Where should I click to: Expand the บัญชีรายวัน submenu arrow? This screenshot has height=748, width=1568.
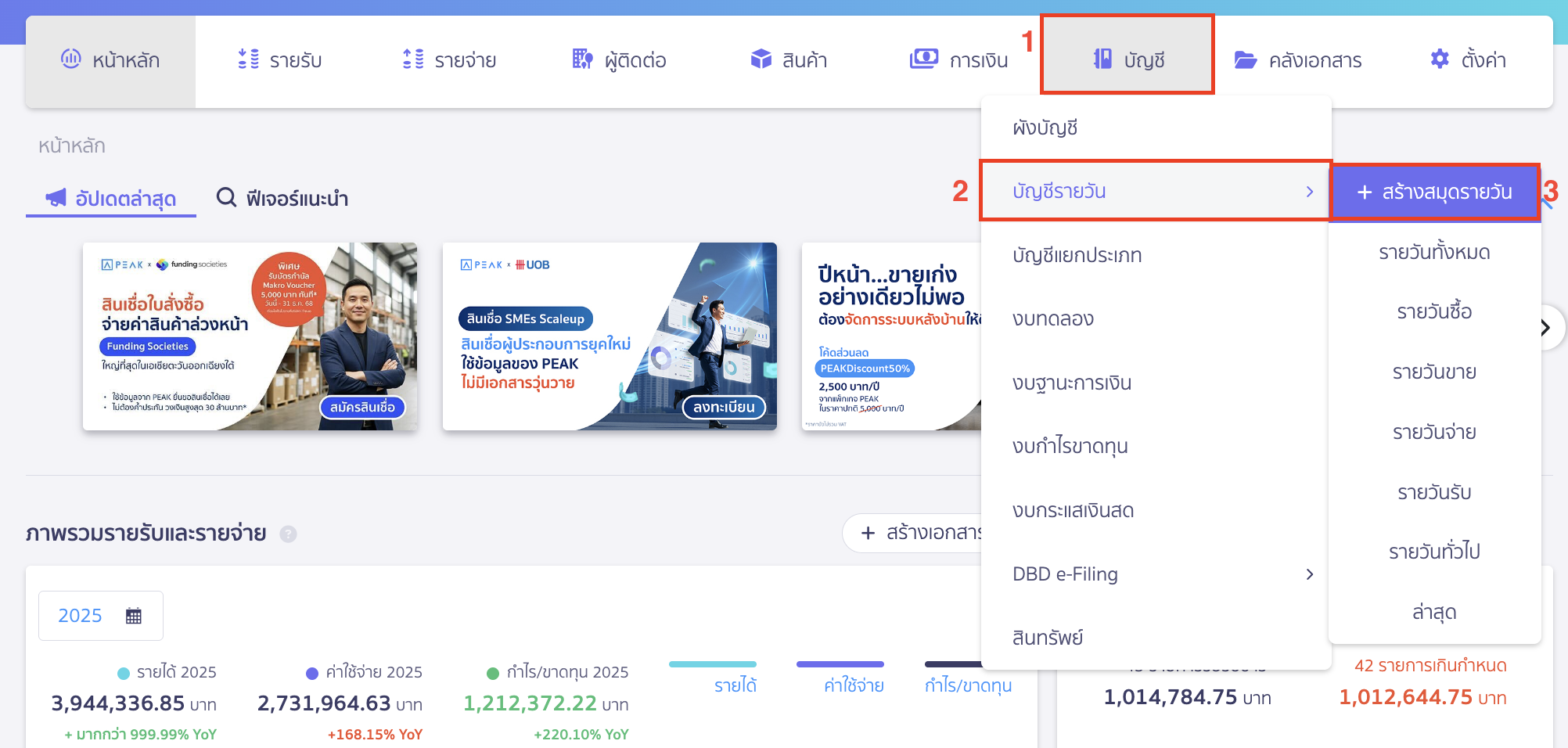point(1309,192)
